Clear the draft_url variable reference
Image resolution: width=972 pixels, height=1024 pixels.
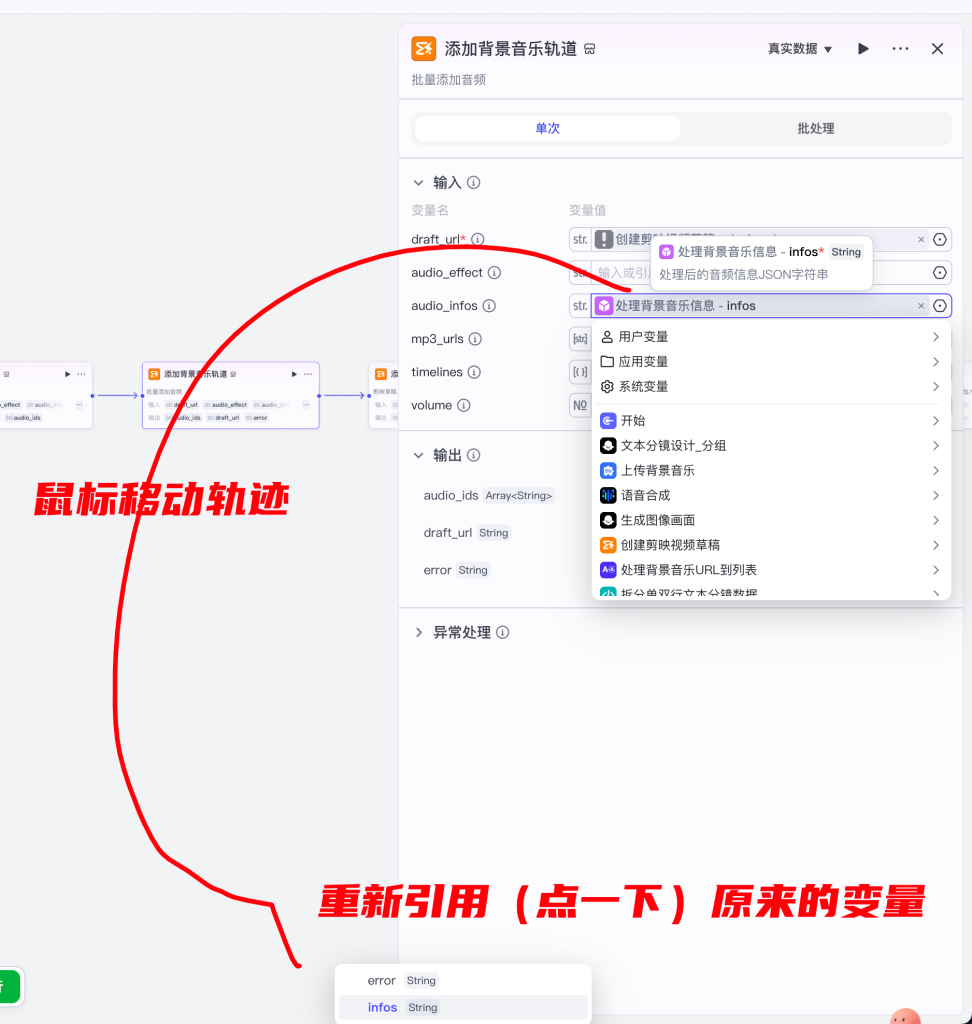click(x=921, y=240)
